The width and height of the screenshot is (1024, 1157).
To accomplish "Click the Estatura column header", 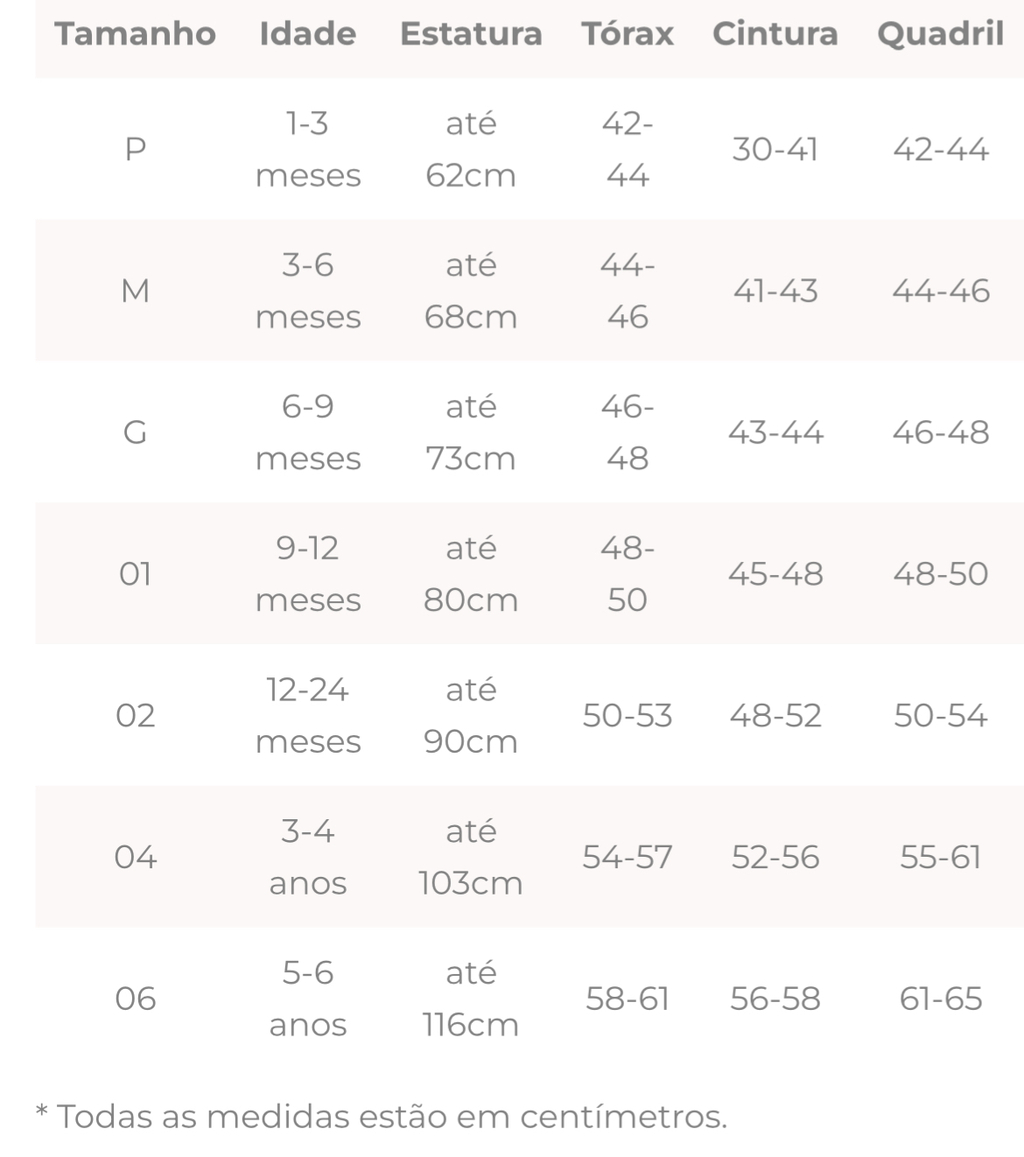I will [x=471, y=34].
